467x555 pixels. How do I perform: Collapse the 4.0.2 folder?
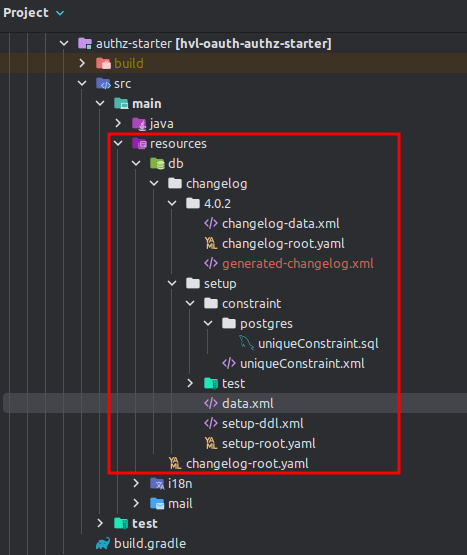click(172, 203)
